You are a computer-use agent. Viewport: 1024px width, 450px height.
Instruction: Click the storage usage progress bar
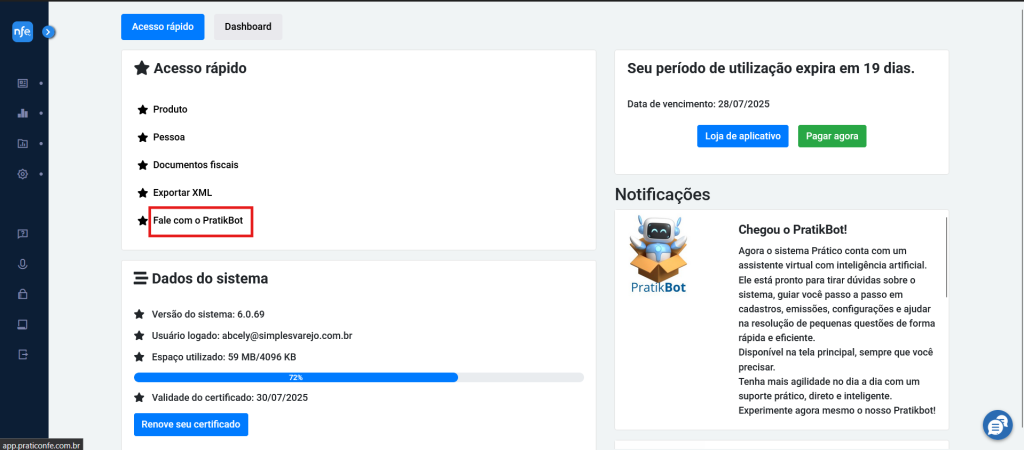pos(359,378)
